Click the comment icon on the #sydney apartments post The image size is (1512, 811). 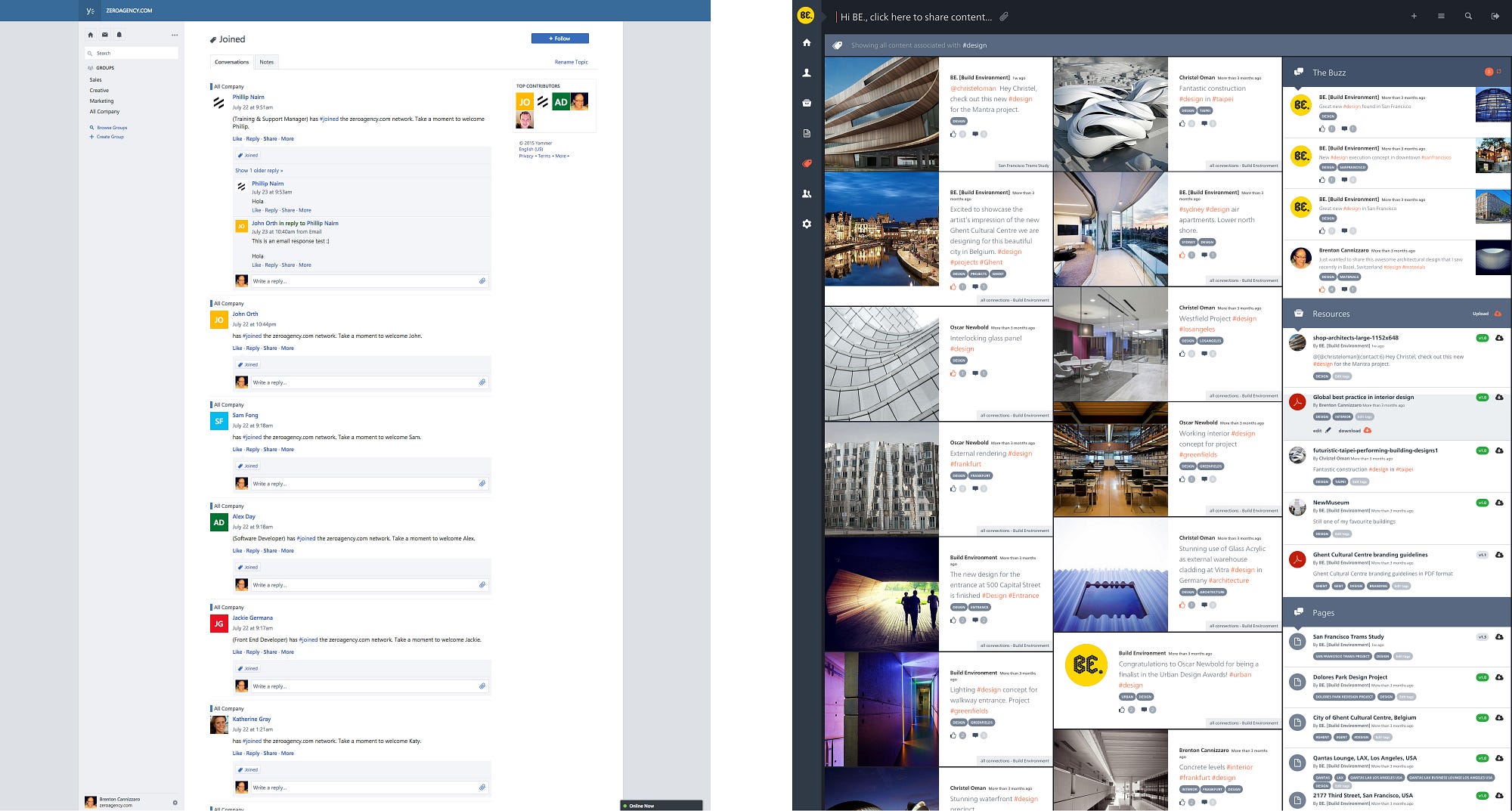click(x=1204, y=255)
